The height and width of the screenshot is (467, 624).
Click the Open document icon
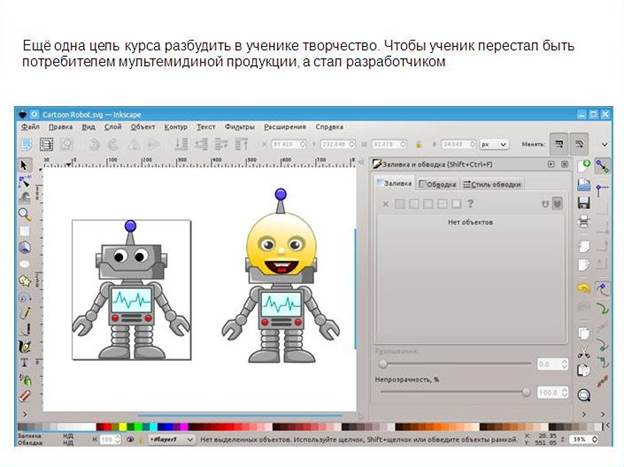pyautogui.click(x=584, y=184)
